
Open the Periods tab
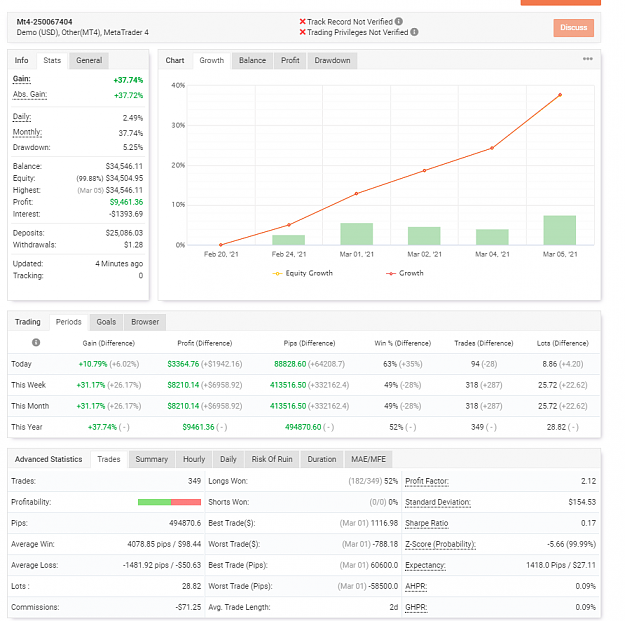coord(69,322)
